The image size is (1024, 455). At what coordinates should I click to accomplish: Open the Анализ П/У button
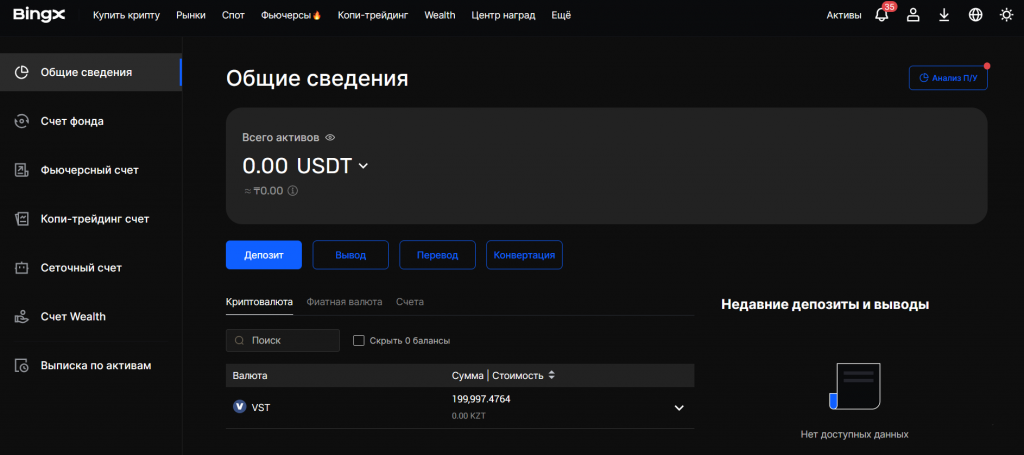coord(948,78)
